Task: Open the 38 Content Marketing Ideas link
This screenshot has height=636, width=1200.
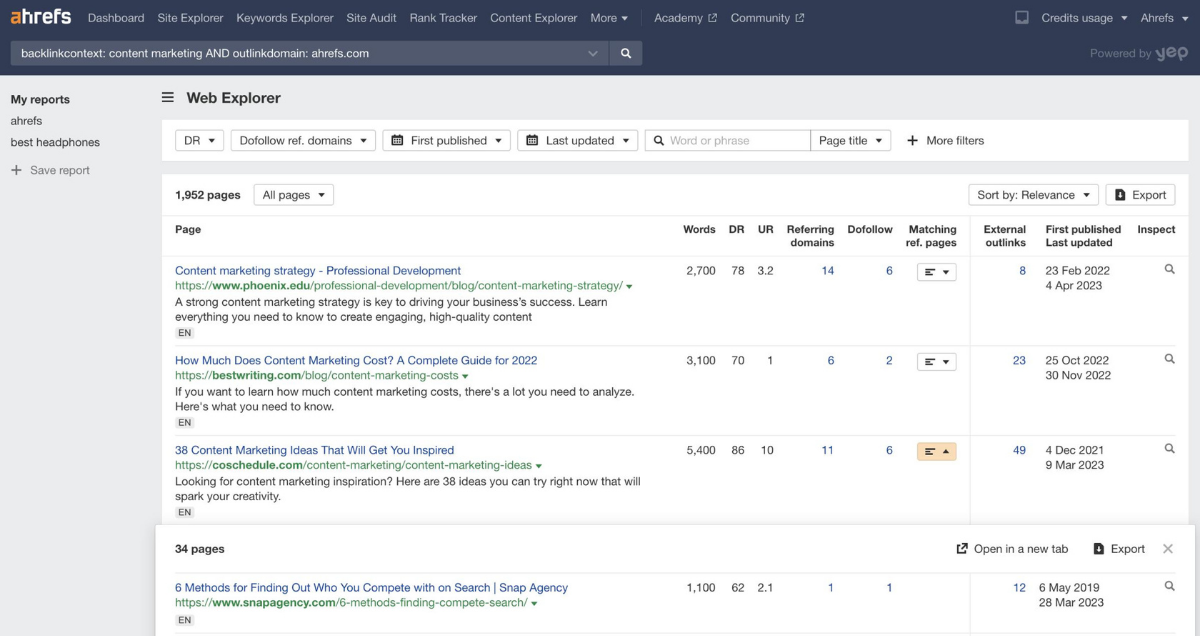Action: point(314,450)
